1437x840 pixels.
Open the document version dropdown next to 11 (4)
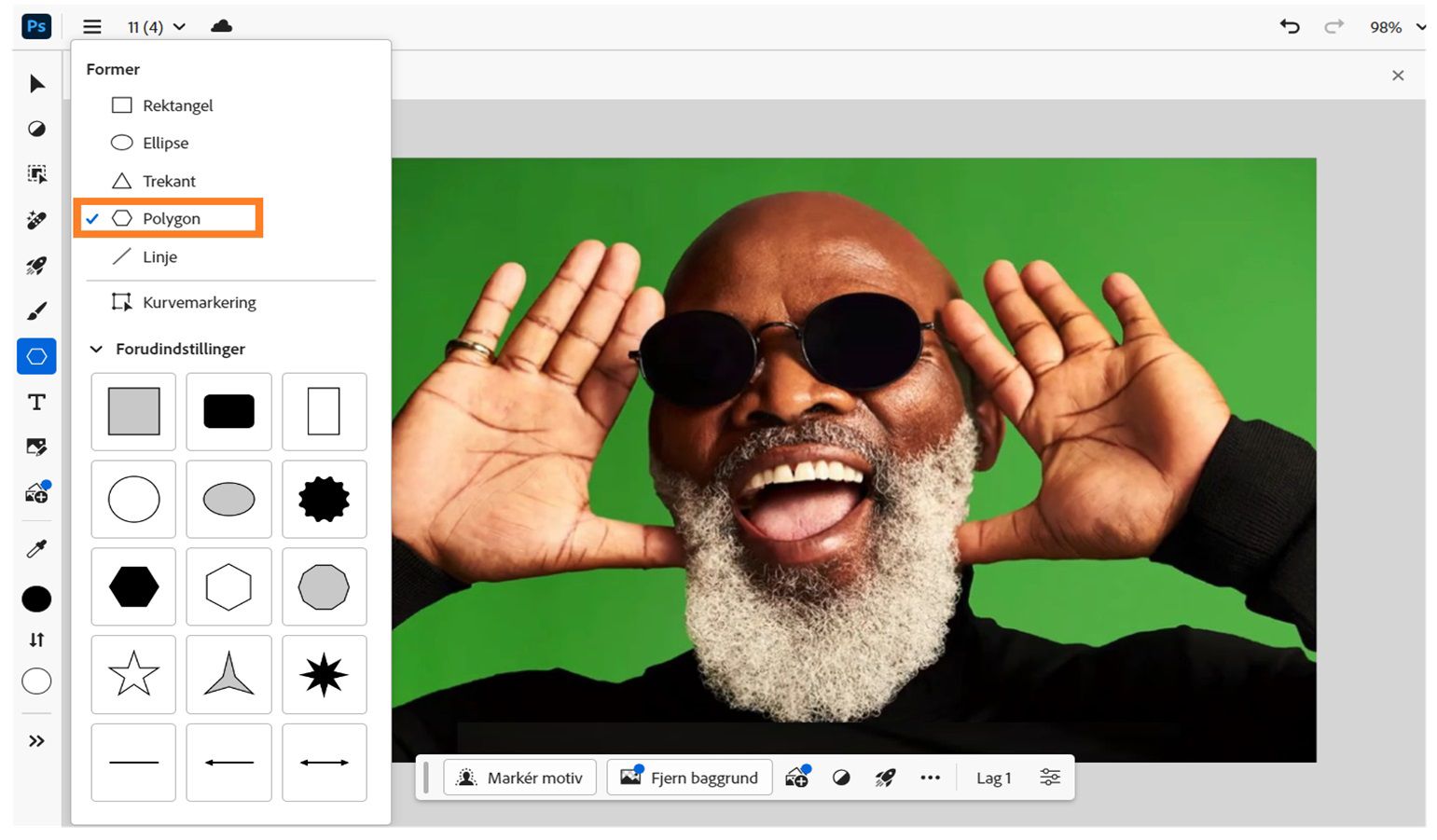coord(180,27)
